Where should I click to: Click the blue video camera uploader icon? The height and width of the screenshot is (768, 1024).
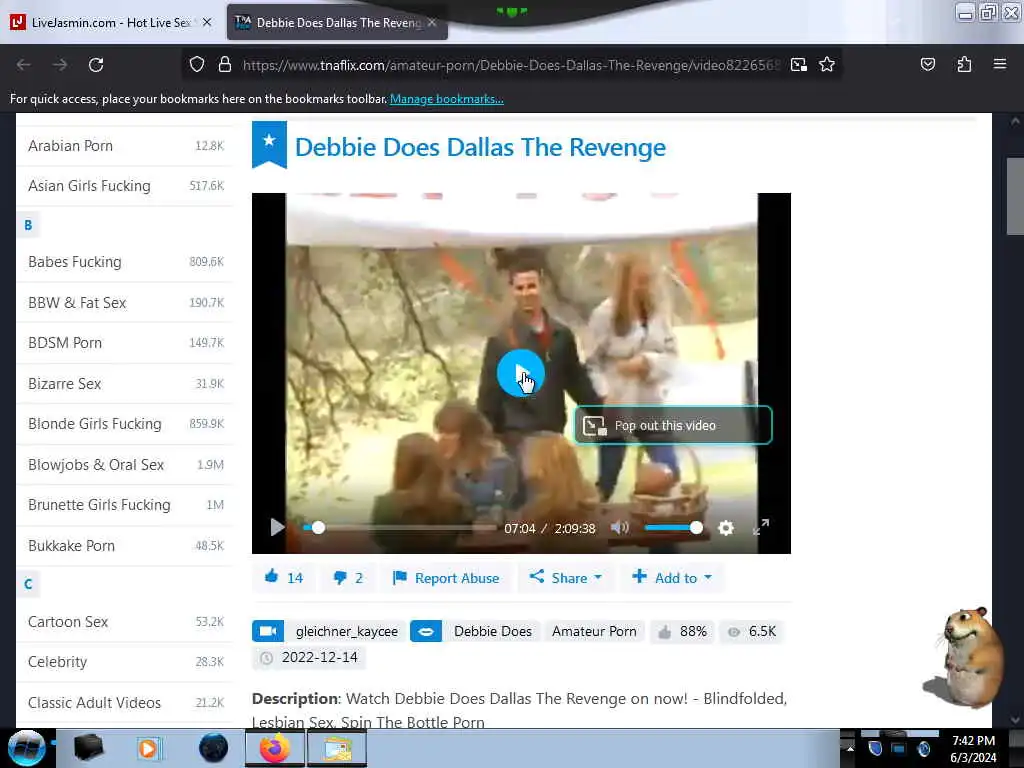268,632
